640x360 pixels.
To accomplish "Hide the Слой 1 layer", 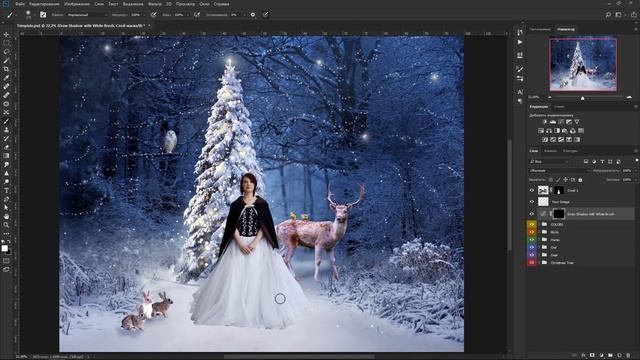I will [x=531, y=191].
